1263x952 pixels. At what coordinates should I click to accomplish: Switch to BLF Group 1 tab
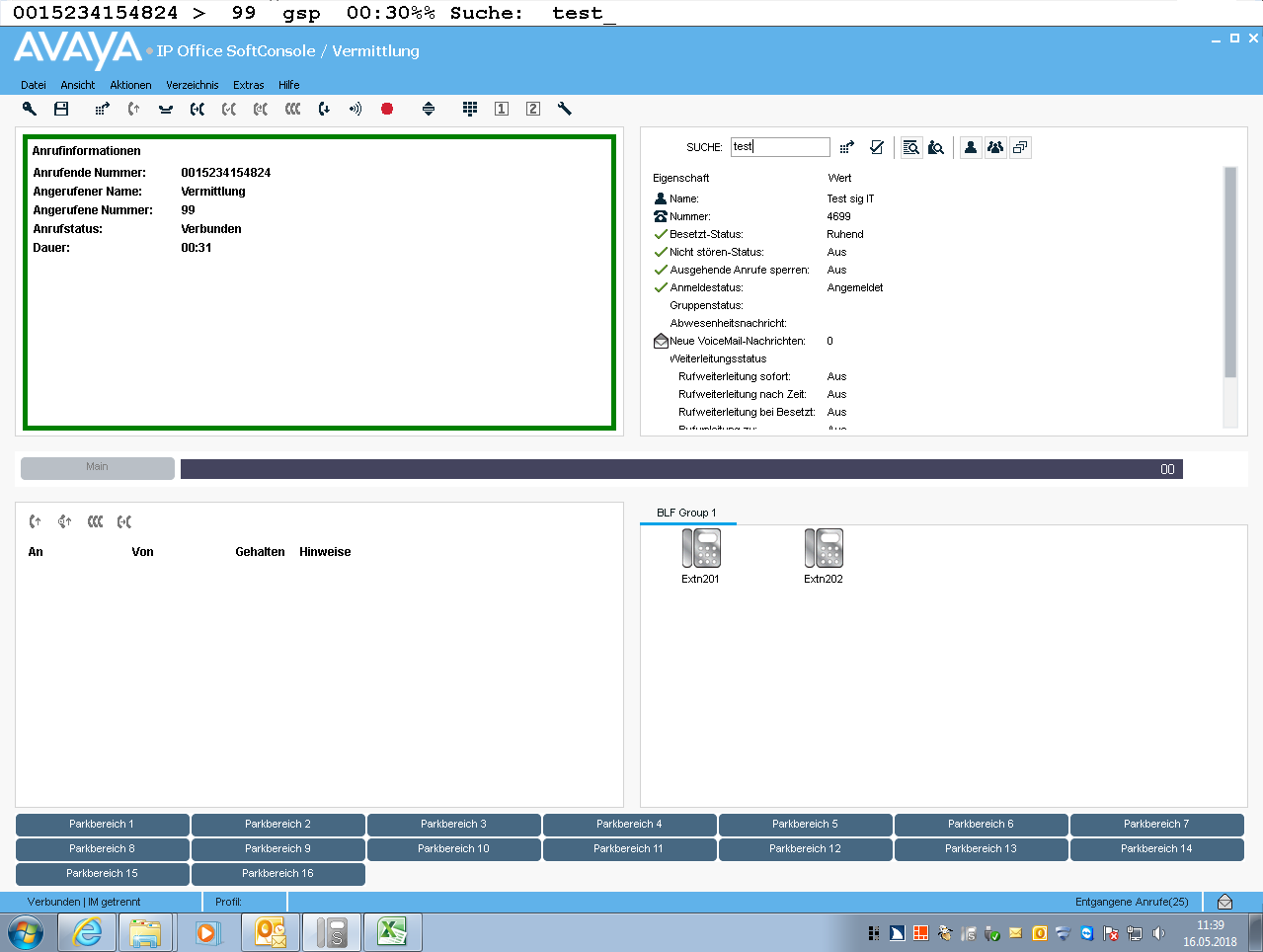point(687,513)
